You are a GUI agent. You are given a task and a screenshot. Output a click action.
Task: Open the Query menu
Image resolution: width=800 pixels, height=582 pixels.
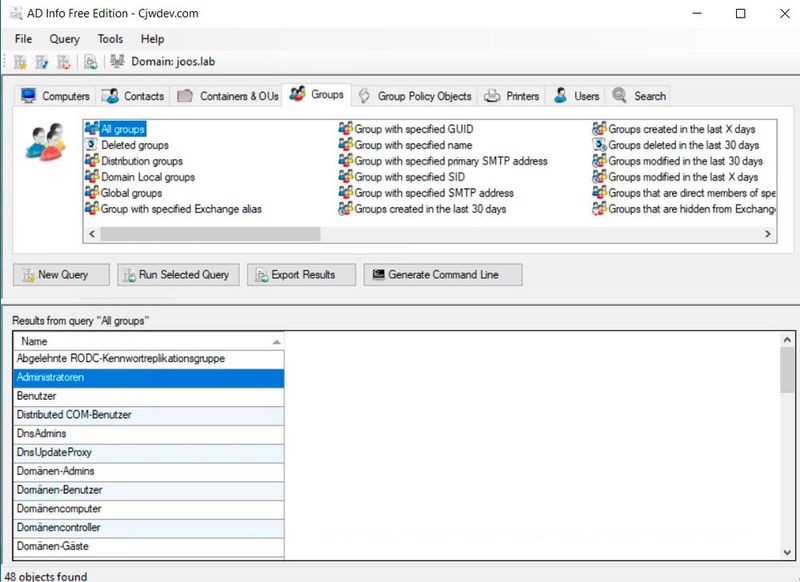pyautogui.click(x=63, y=38)
